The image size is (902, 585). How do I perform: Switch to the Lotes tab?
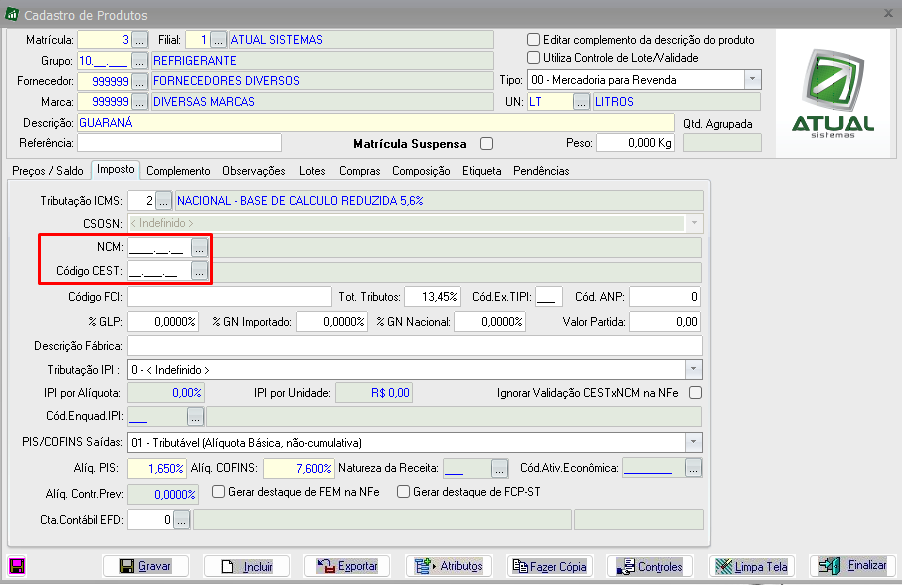(312, 171)
